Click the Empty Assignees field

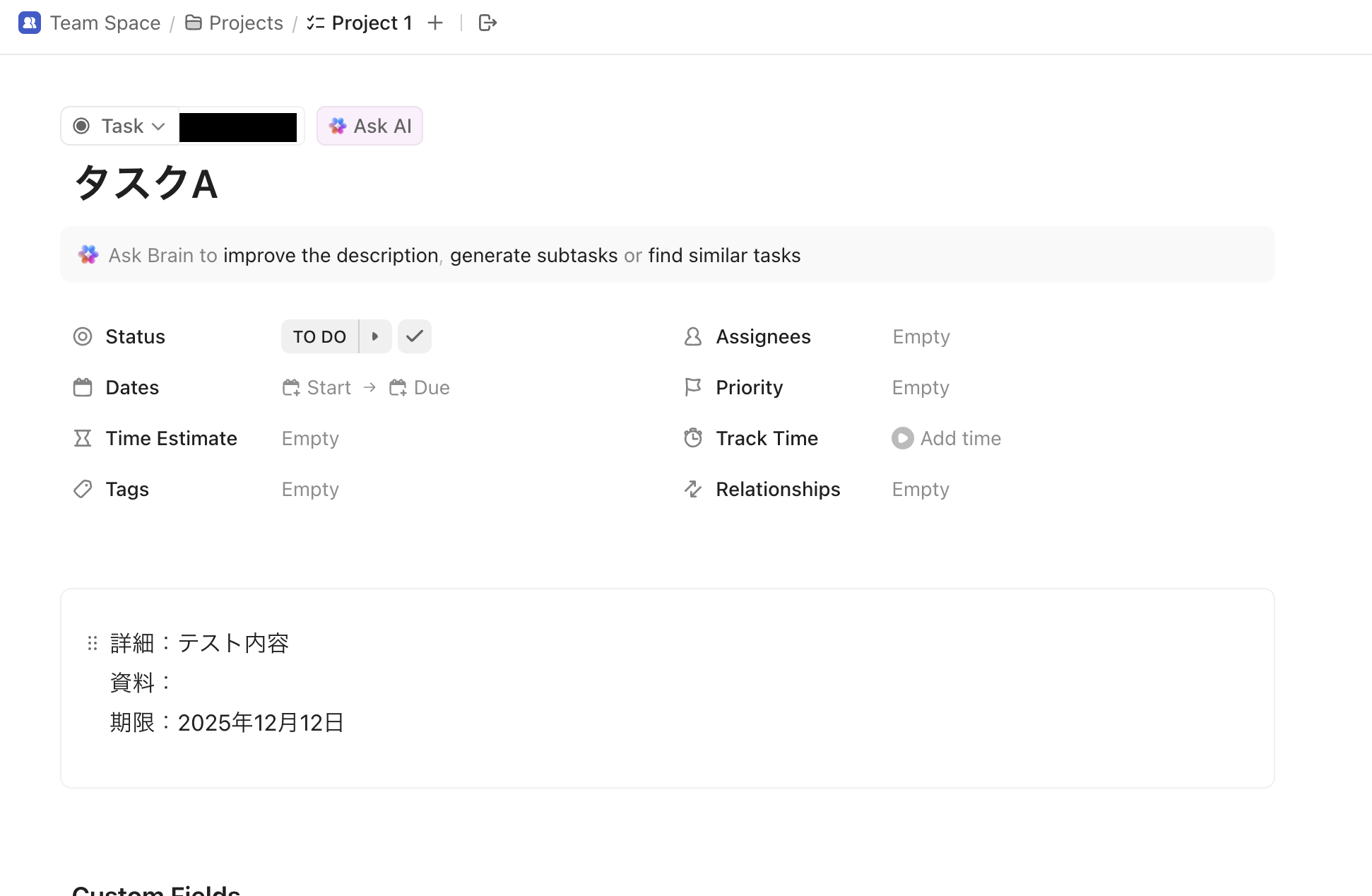coord(921,336)
